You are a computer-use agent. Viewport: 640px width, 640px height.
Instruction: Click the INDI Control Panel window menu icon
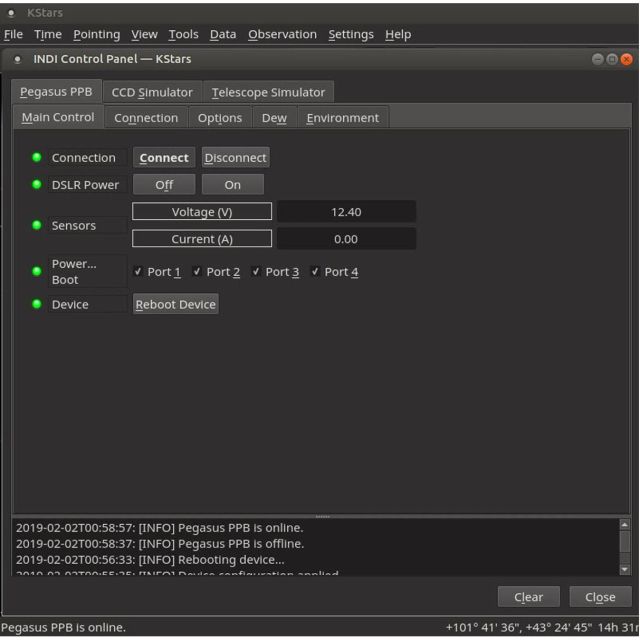[17, 59]
